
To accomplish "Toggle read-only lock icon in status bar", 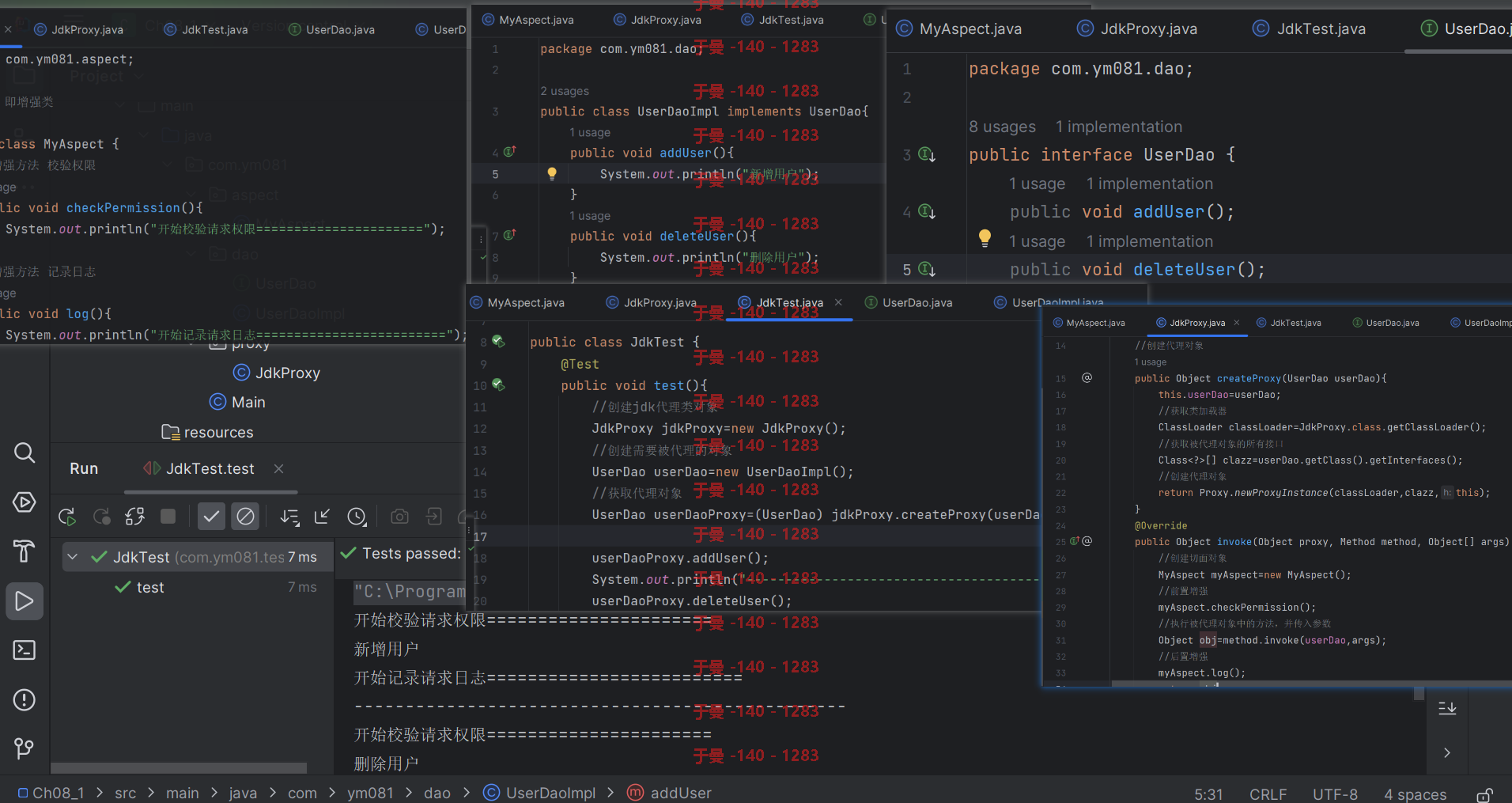I will 1484,794.
